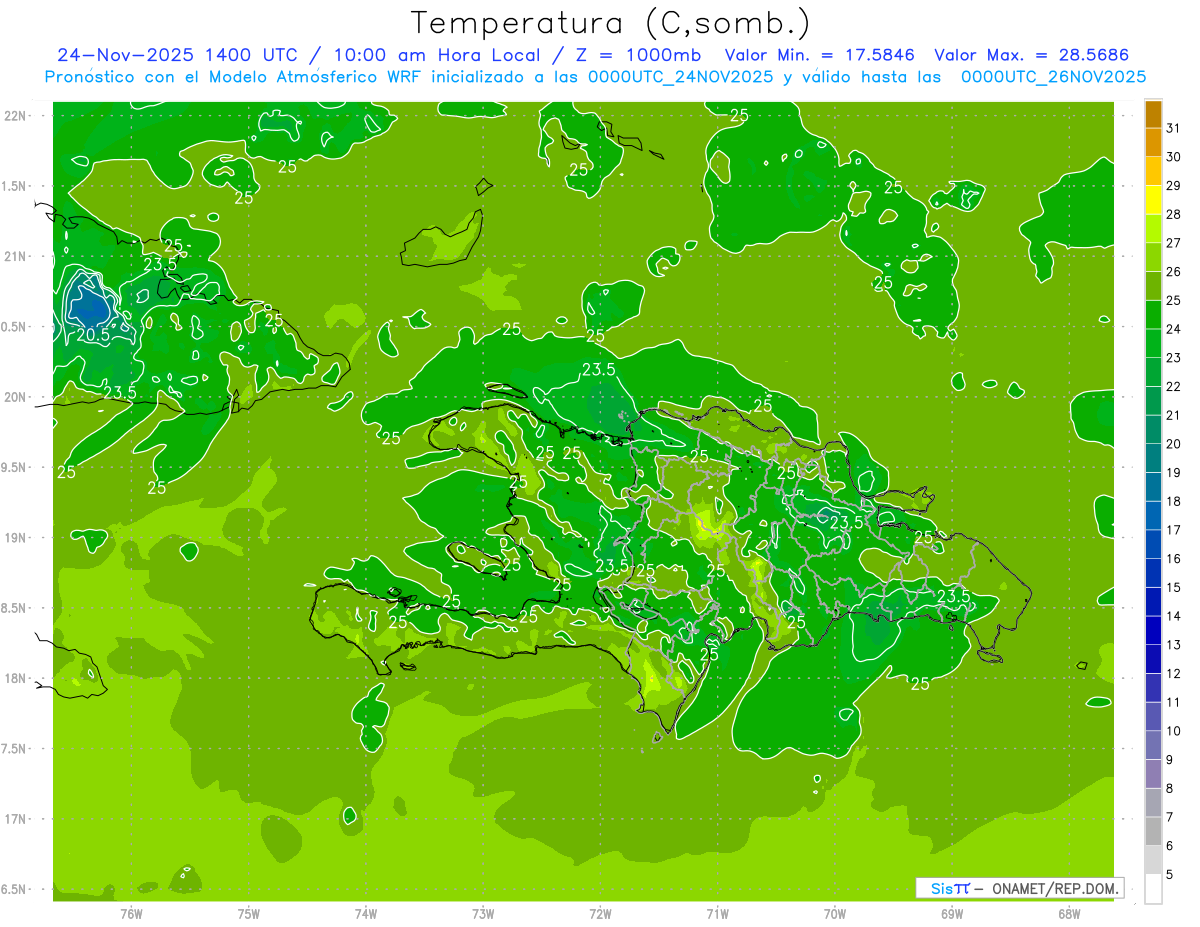Click the "20N" latitude axis label
The height and width of the screenshot is (927, 1200).
tap(15, 397)
